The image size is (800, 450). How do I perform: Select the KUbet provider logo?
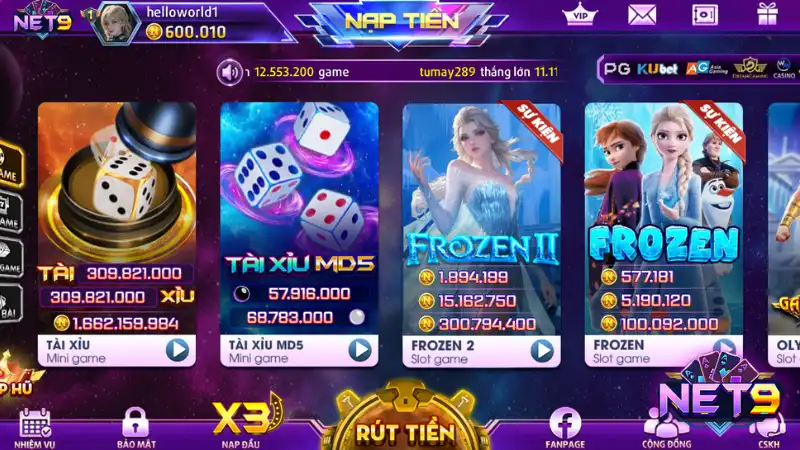[657, 69]
